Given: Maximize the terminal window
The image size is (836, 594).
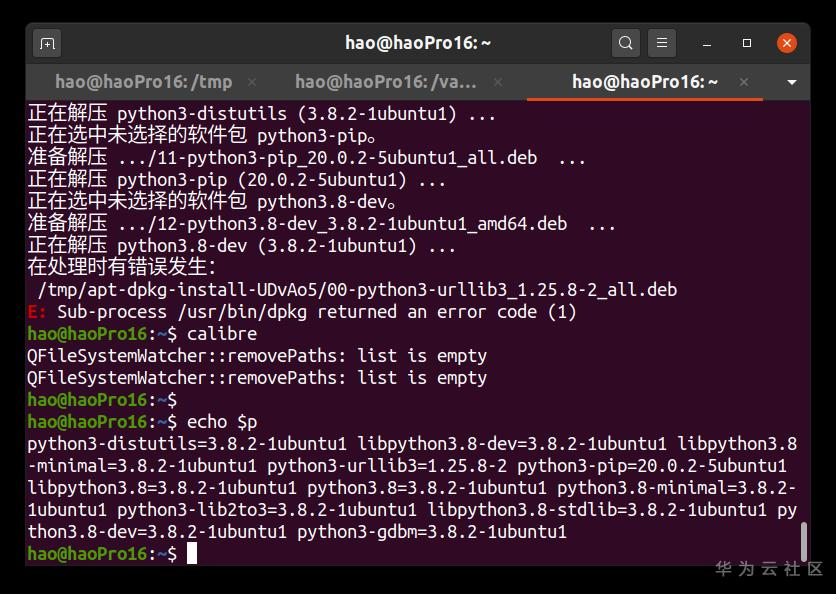Looking at the screenshot, I should 747,43.
